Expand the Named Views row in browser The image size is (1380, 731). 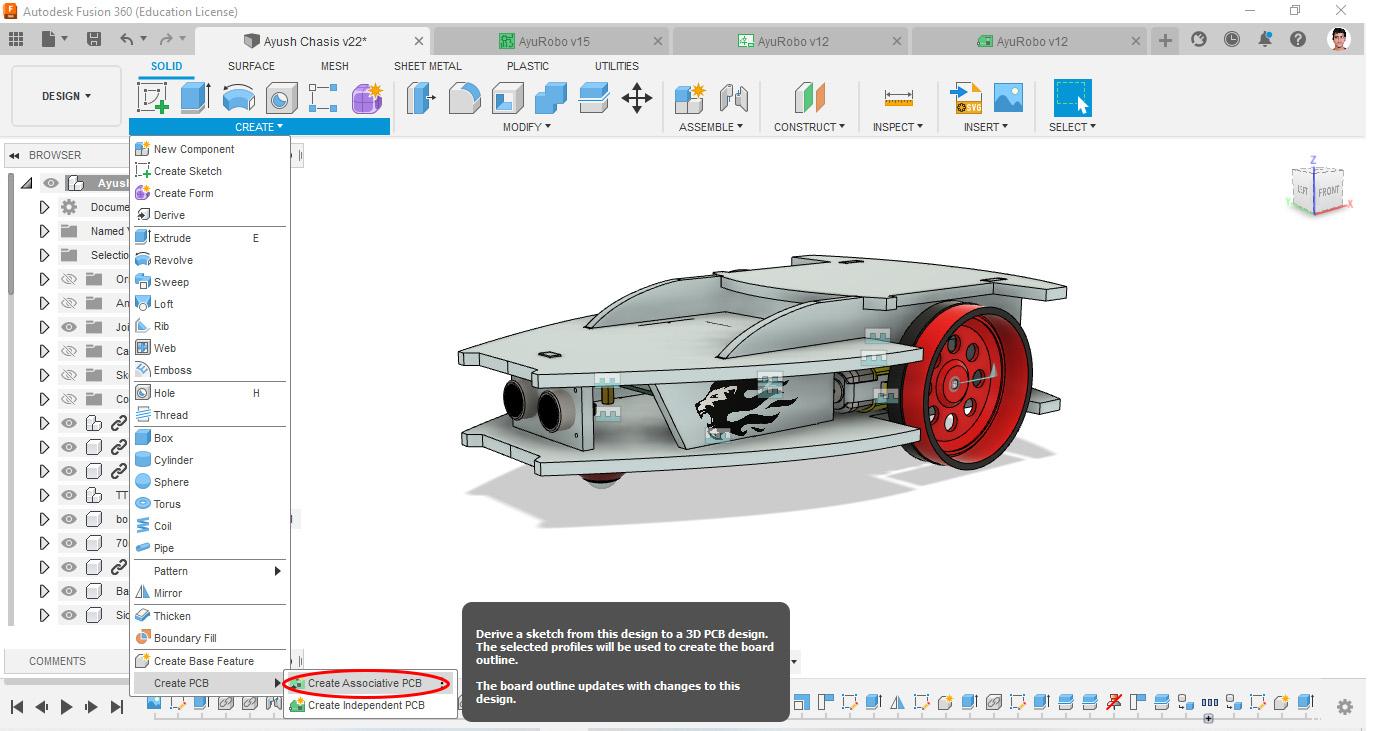[x=44, y=231]
